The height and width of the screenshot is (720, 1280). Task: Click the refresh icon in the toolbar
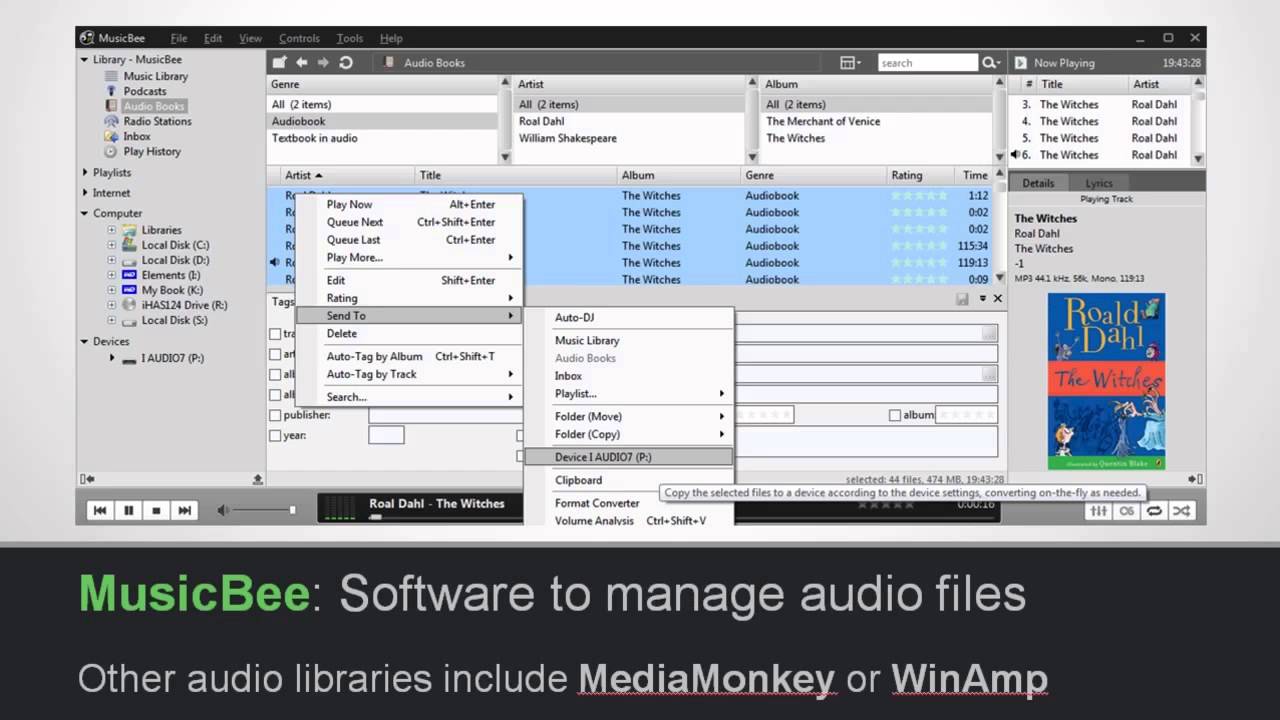point(346,62)
